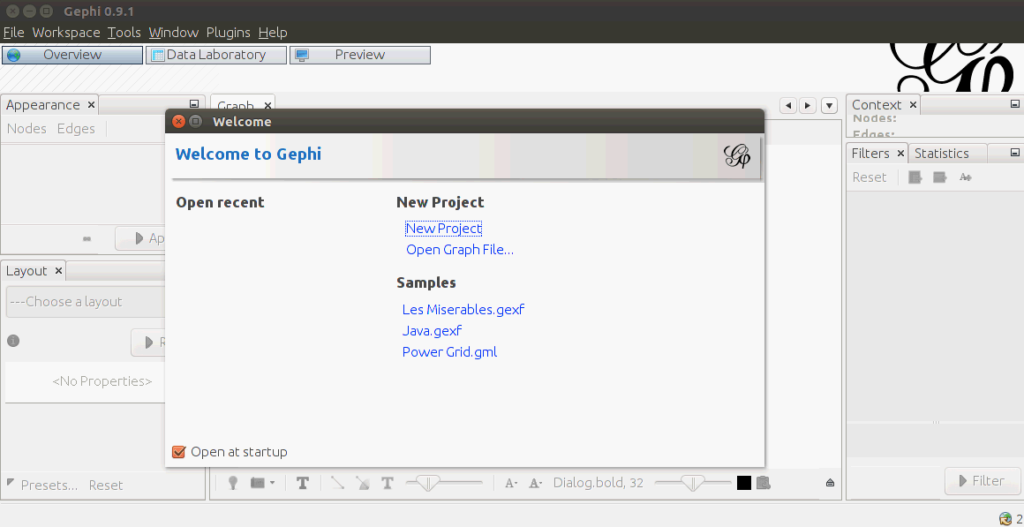Toggle show node labels bold T icon
Image resolution: width=1024 pixels, height=527 pixels.
click(x=302, y=483)
